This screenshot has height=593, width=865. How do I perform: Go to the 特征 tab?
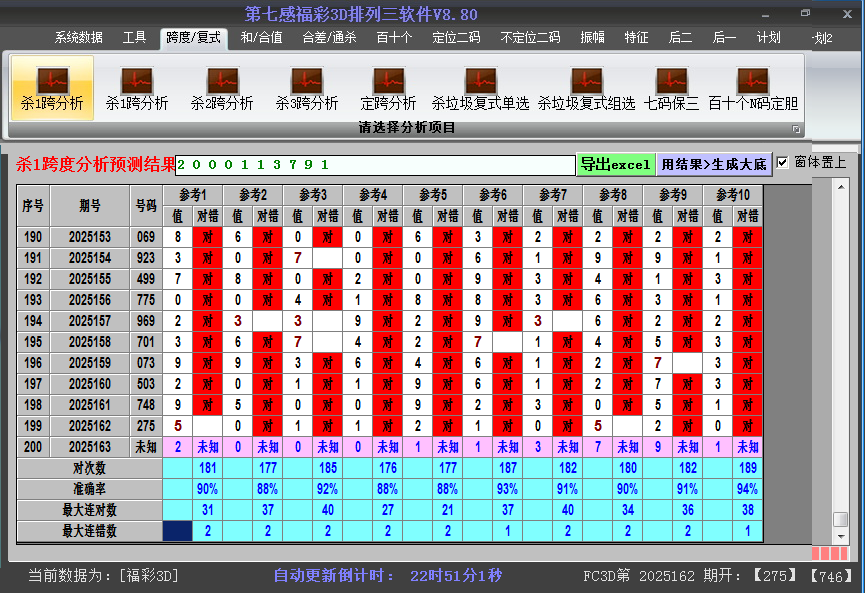(636, 38)
